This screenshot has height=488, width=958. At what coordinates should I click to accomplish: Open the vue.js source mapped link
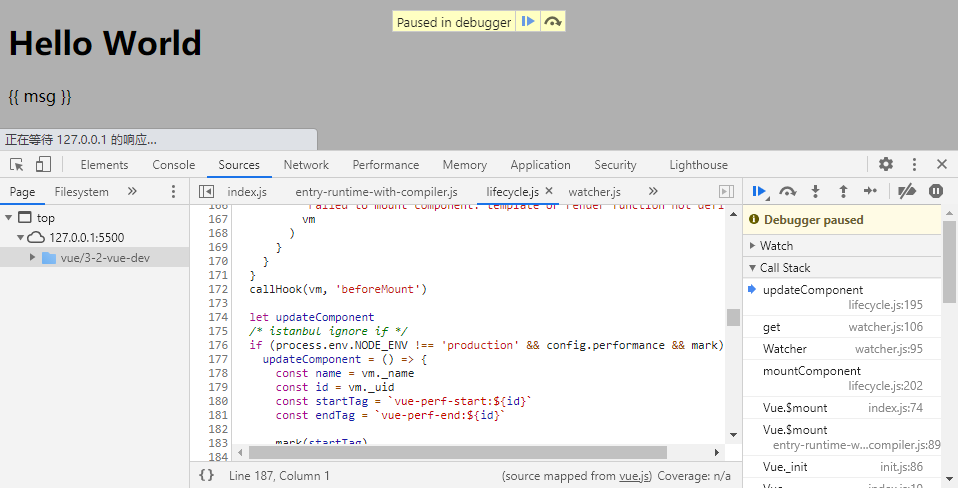(635, 476)
